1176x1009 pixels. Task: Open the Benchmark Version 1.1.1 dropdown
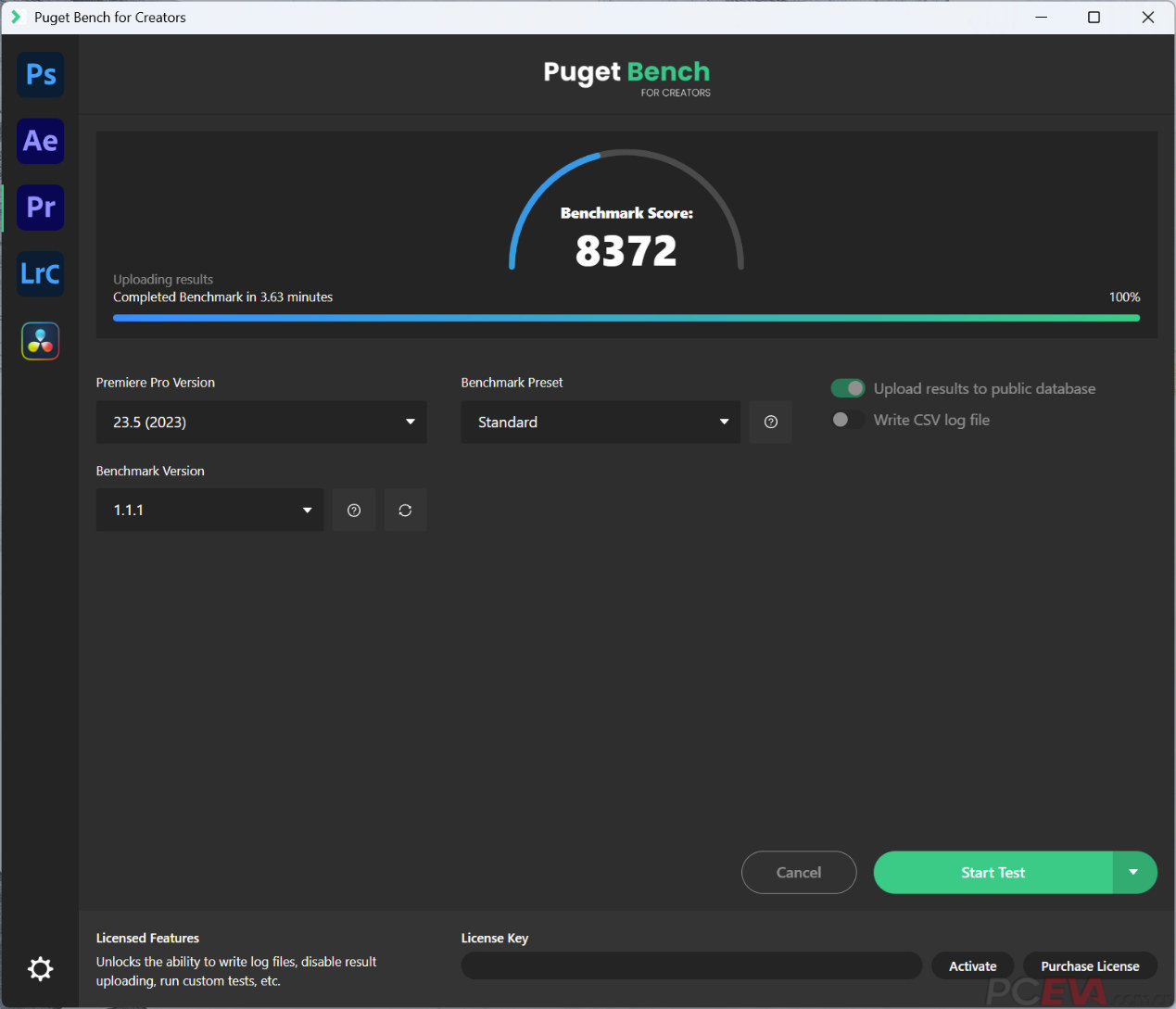[209, 511]
